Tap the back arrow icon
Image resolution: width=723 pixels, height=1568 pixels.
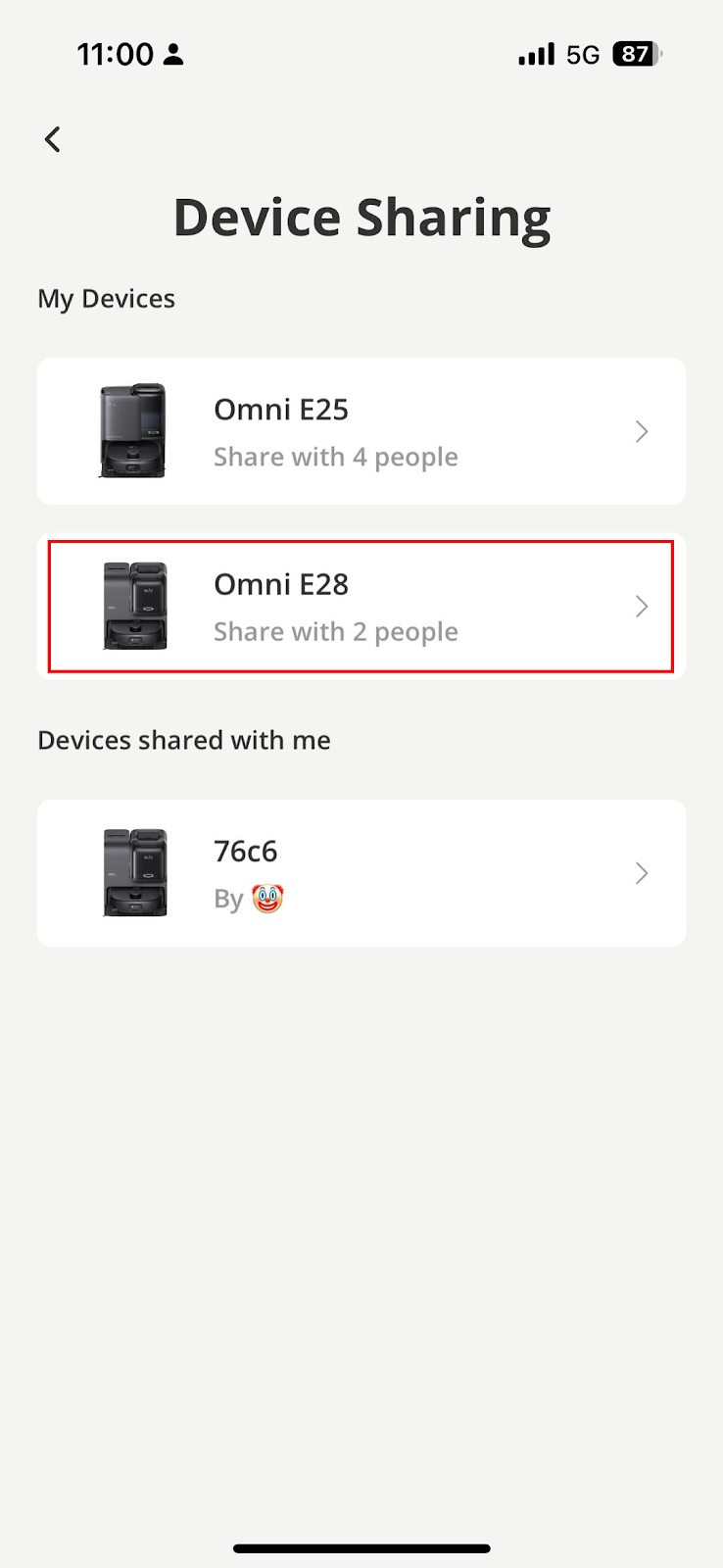tap(53, 139)
